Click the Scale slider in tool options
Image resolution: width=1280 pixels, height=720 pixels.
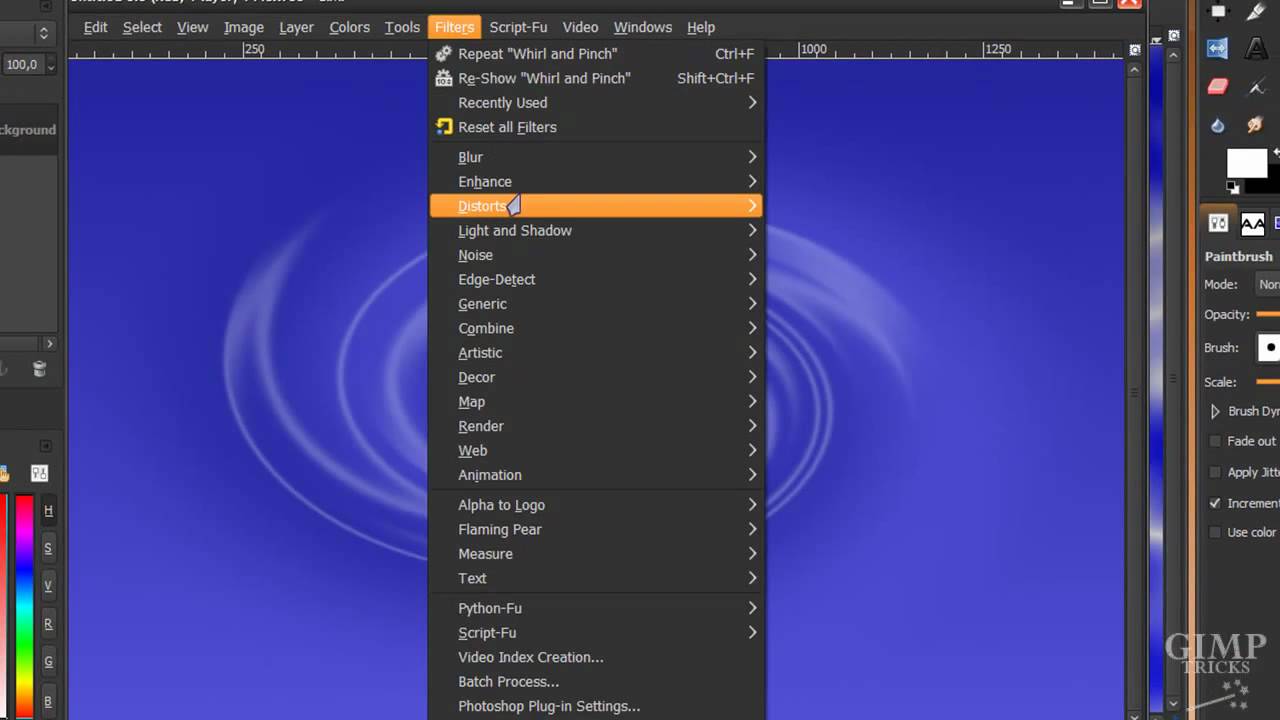tap(1268, 381)
